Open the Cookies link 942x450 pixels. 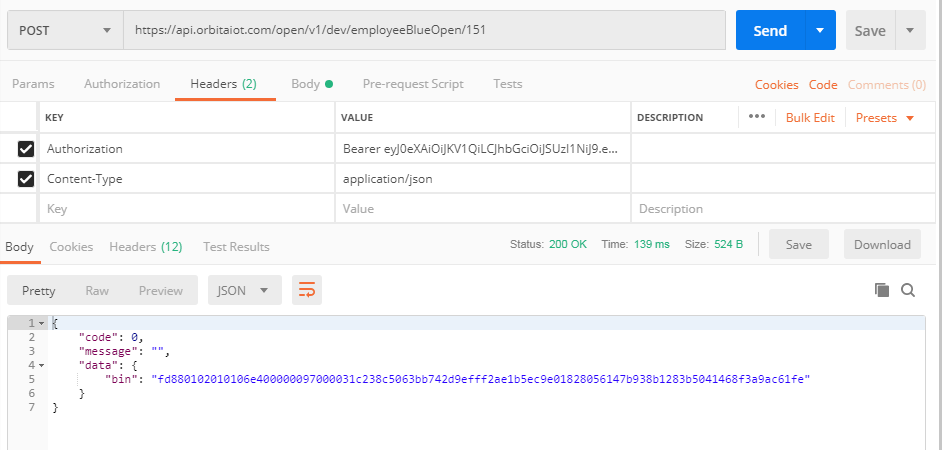click(776, 85)
